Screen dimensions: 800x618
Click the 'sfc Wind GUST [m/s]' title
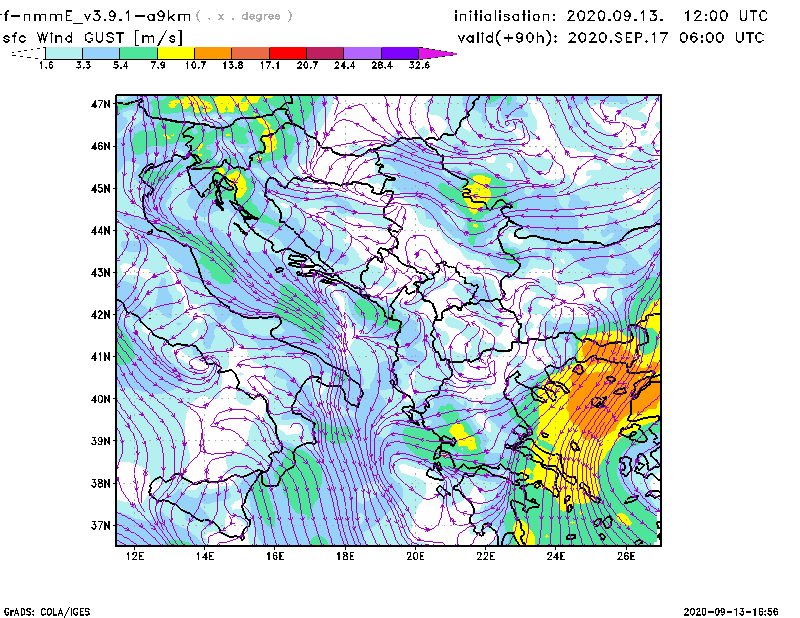point(92,38)
